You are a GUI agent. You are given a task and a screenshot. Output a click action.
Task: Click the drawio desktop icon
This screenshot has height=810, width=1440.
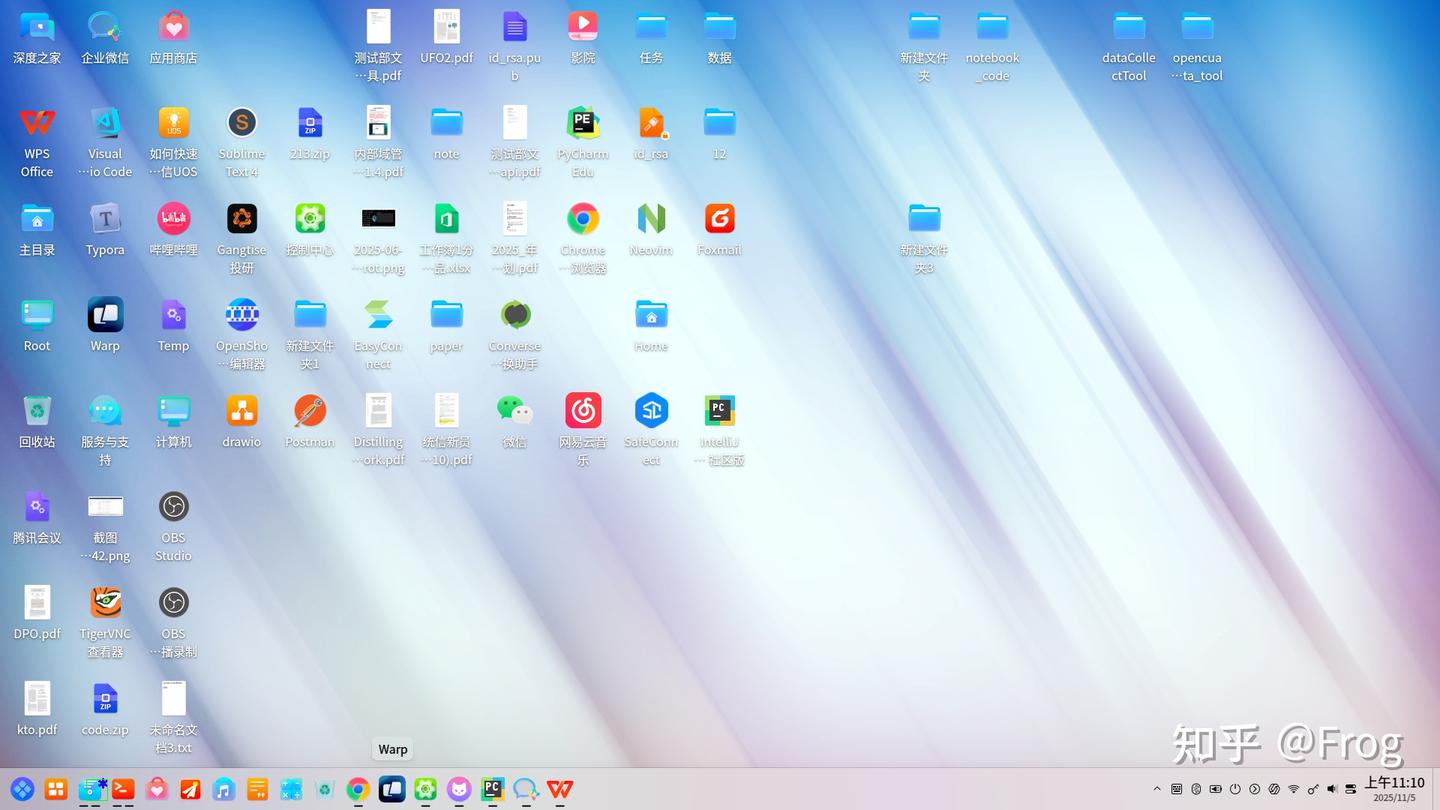click(x=242, y=423)
